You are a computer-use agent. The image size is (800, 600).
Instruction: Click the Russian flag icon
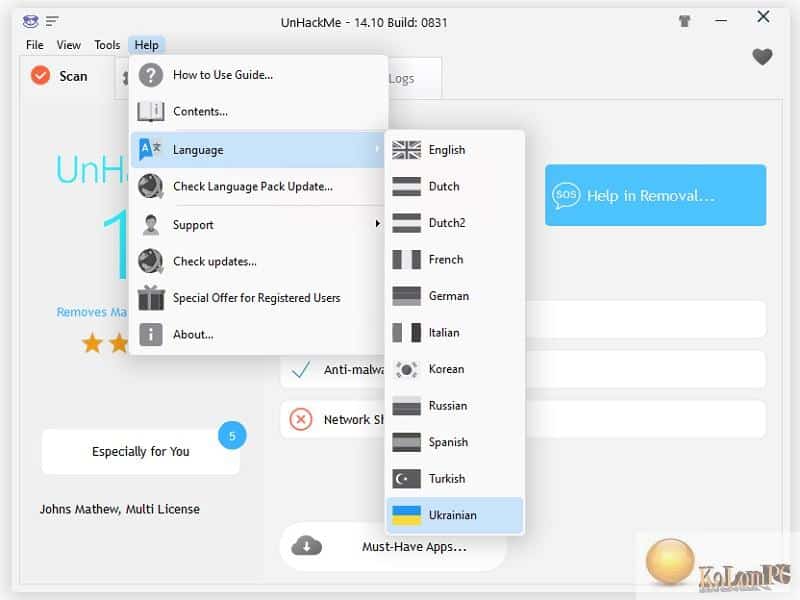(406, 406)
